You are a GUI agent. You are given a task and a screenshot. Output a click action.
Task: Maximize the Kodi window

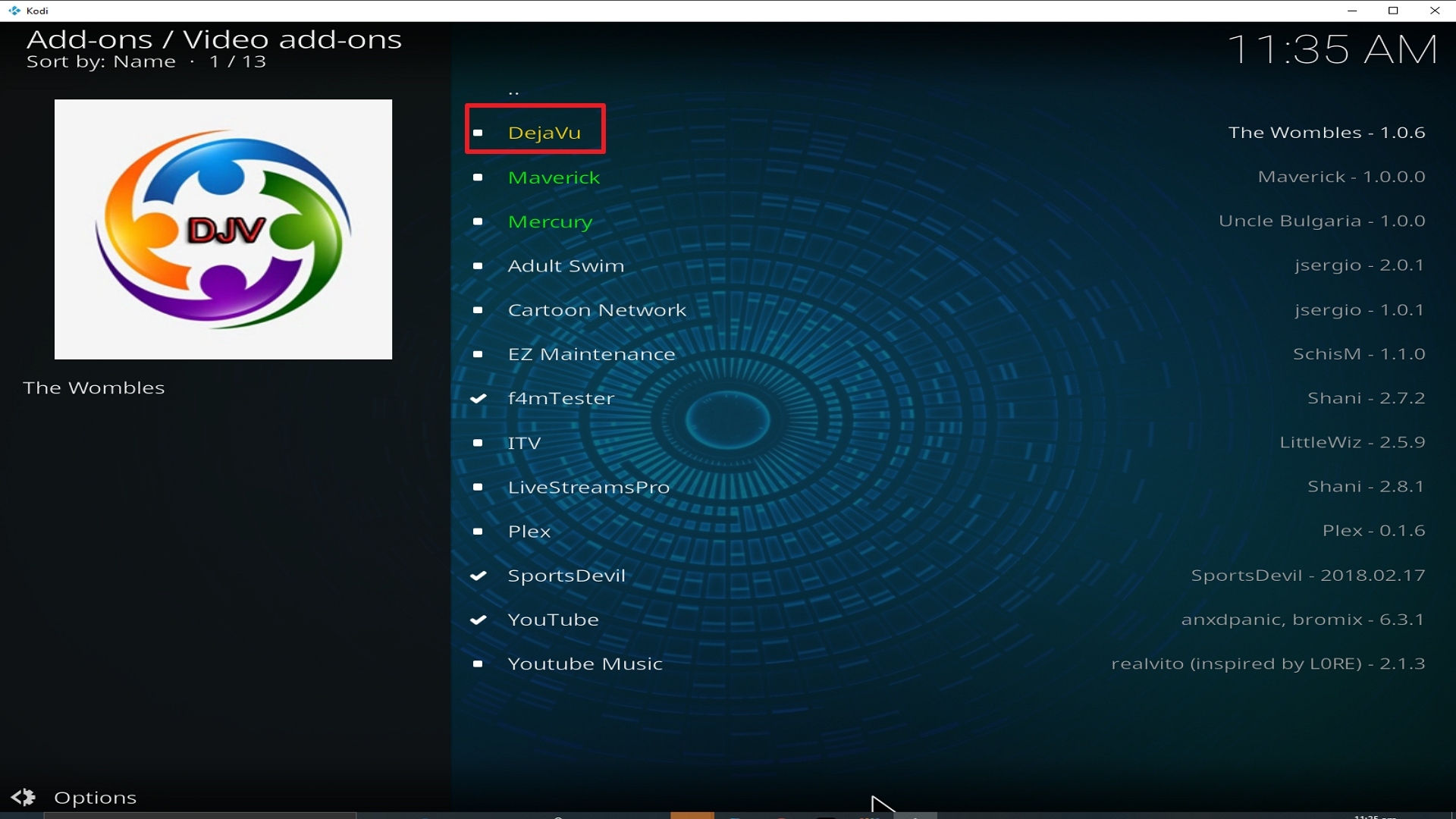pos(1393,11)
